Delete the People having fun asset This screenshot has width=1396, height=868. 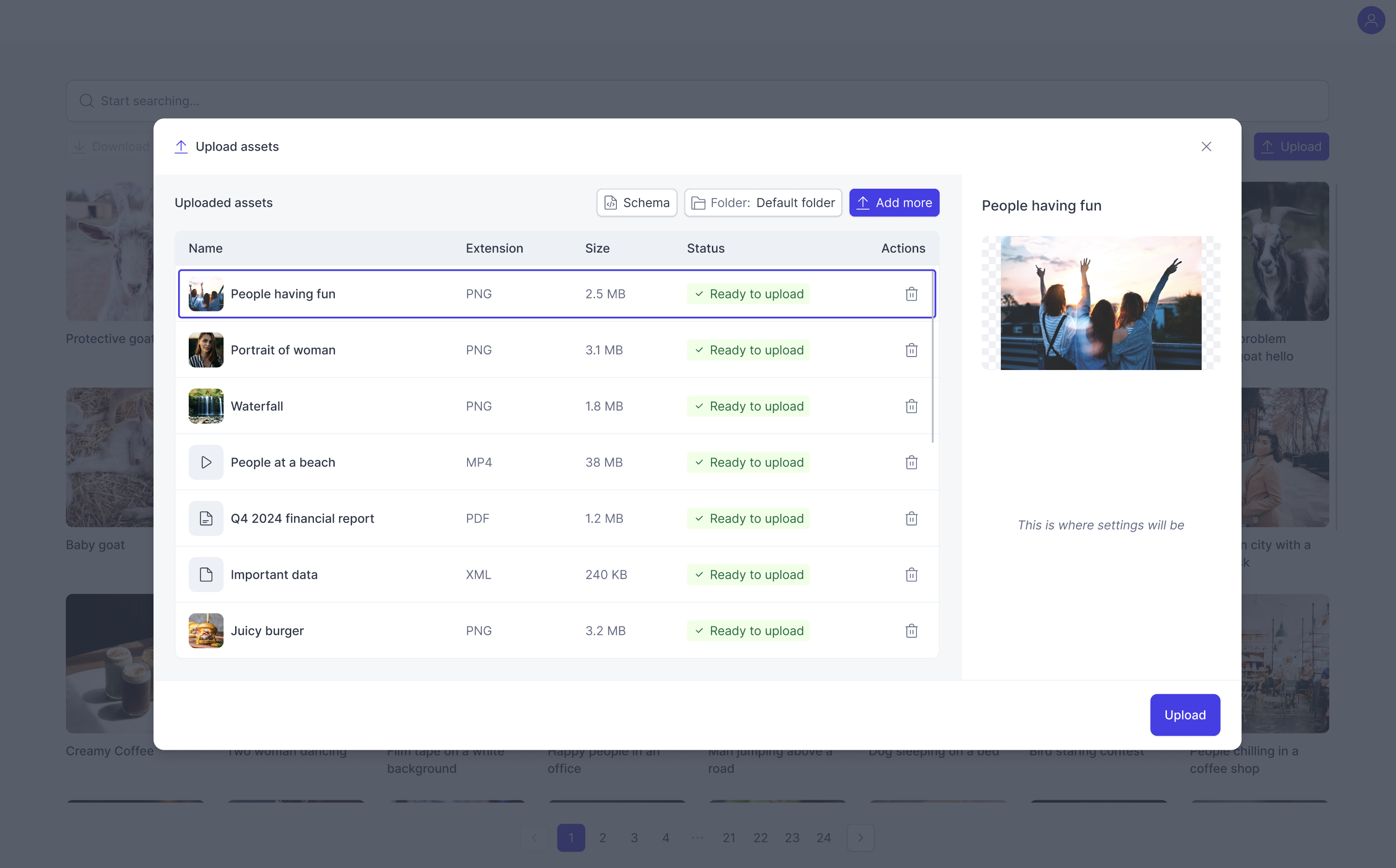(x=911, y=294)
